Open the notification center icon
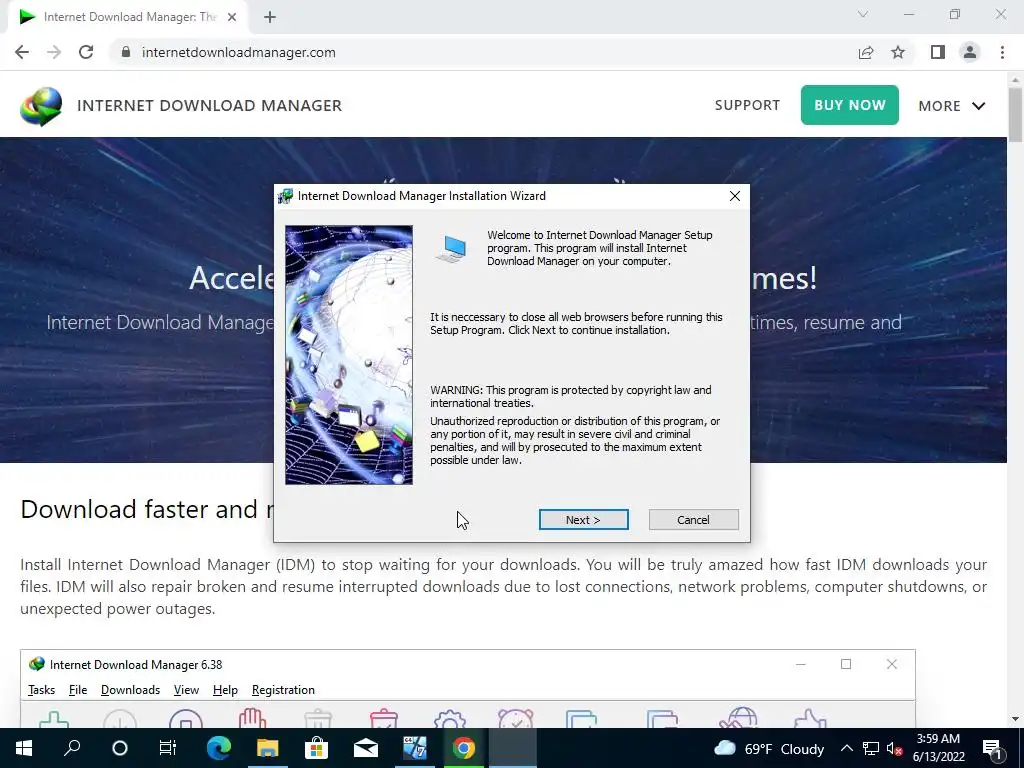The width and height of the screenshot is (1024, 768). click(992, 748)
